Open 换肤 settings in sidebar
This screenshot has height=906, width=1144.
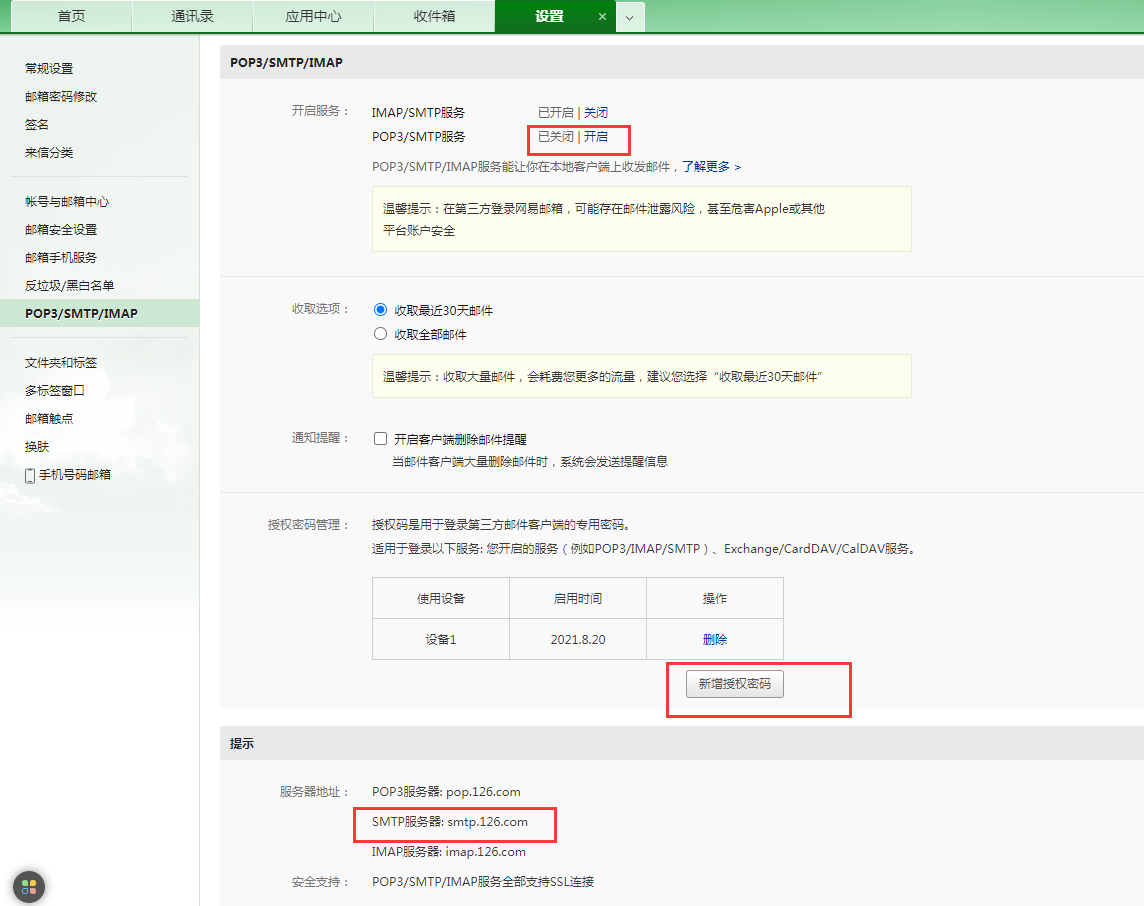pos(37,446)
